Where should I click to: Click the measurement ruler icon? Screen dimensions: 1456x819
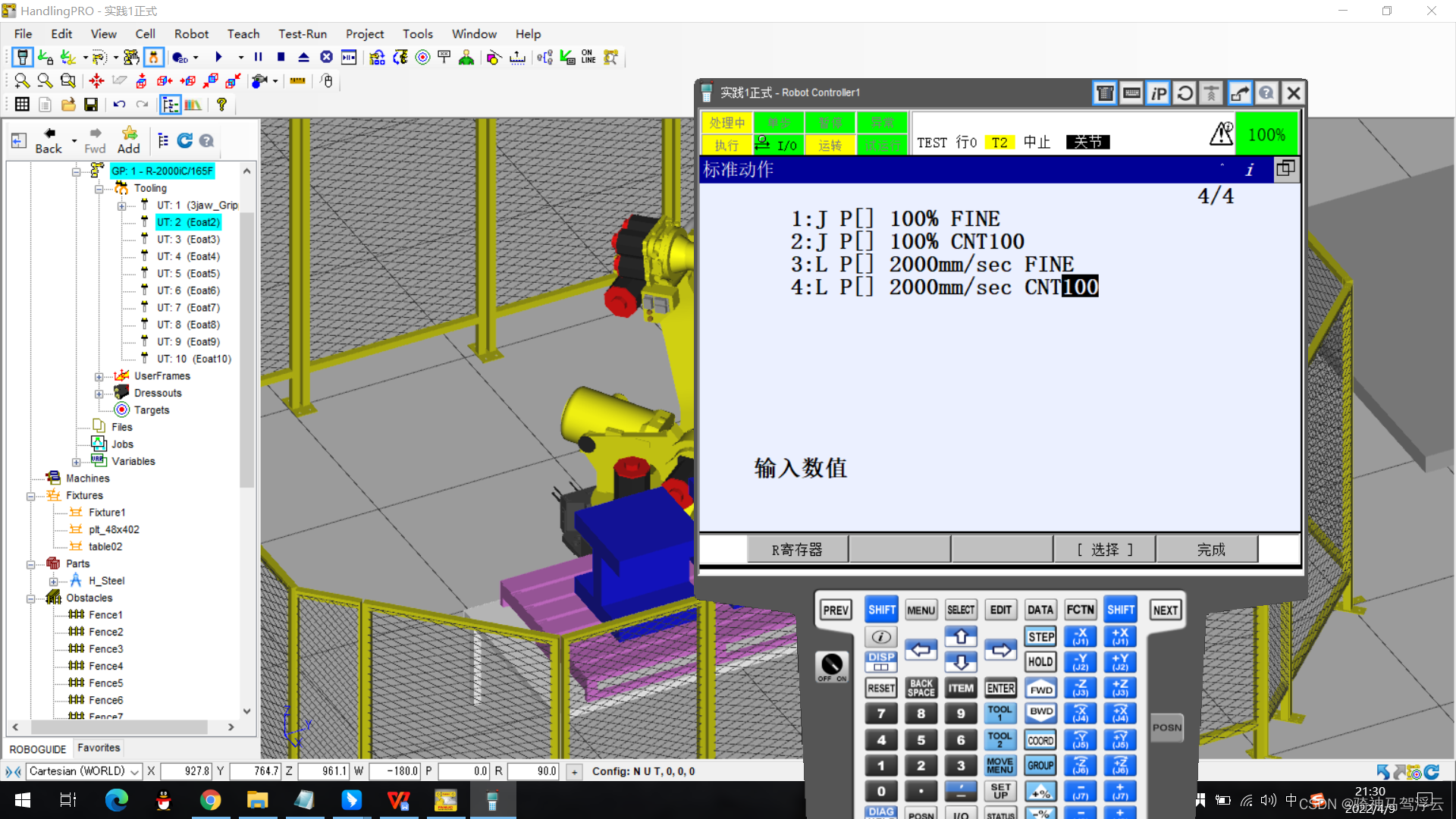pyautogui.click(x=297, y=81)
